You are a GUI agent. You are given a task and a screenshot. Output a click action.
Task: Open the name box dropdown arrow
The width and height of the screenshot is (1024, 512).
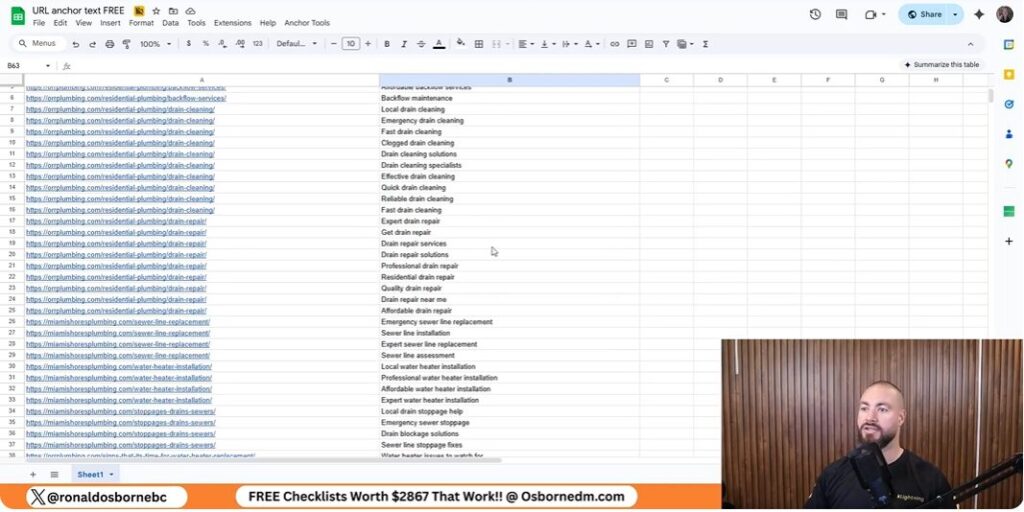click(x=48, y=66)
